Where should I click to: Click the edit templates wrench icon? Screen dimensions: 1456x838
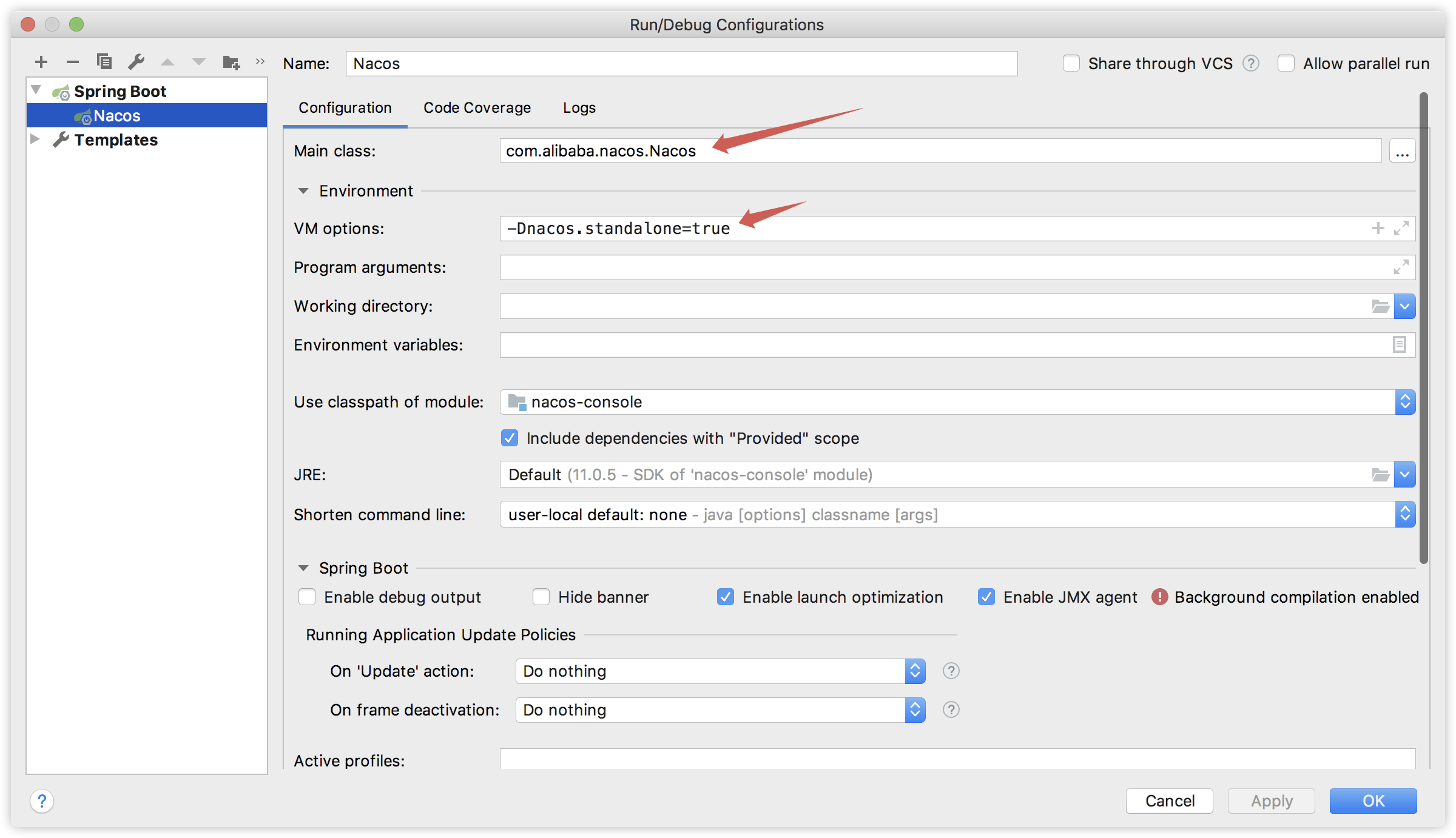(136, 62)
